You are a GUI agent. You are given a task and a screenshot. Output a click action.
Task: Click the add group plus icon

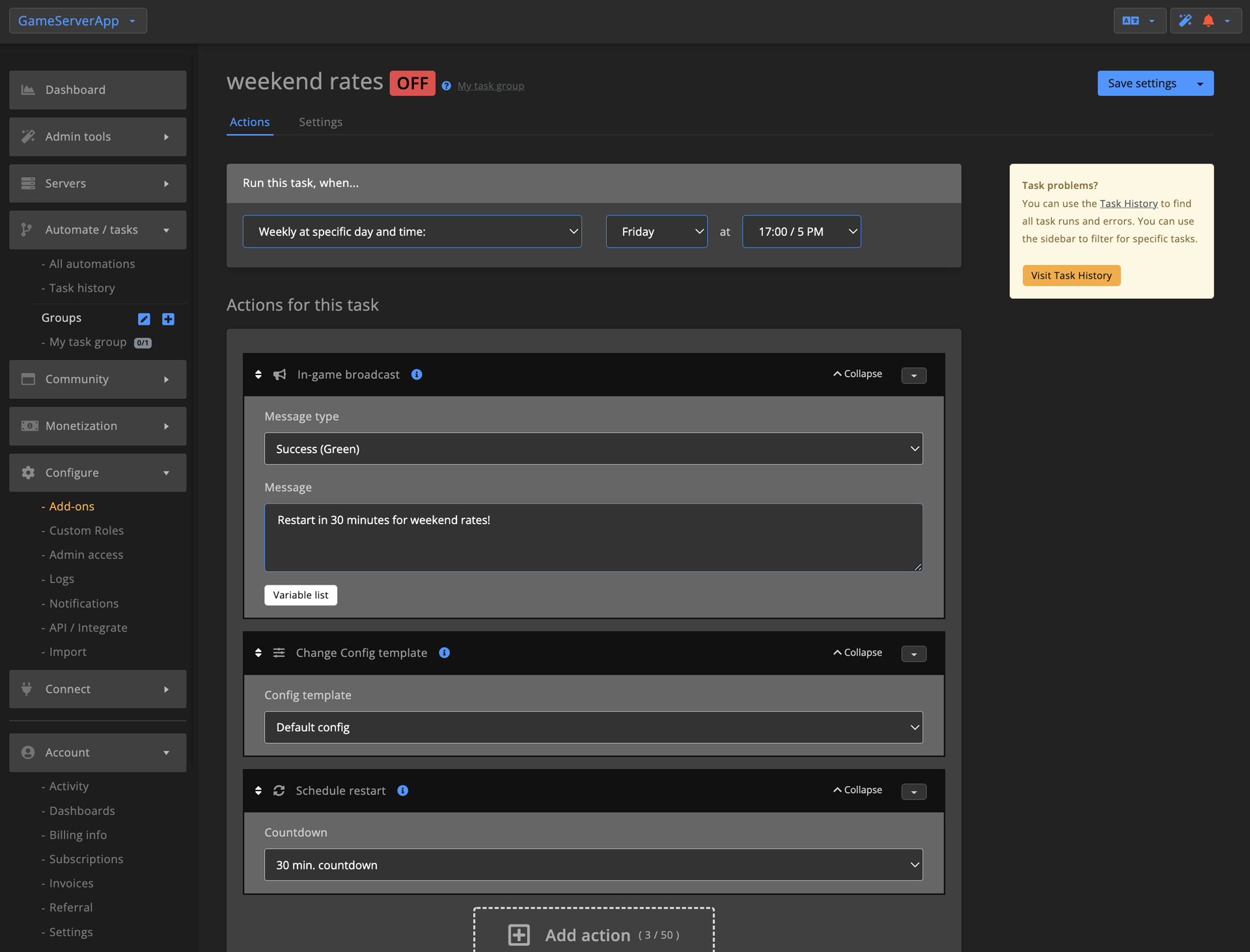[168, 318]
